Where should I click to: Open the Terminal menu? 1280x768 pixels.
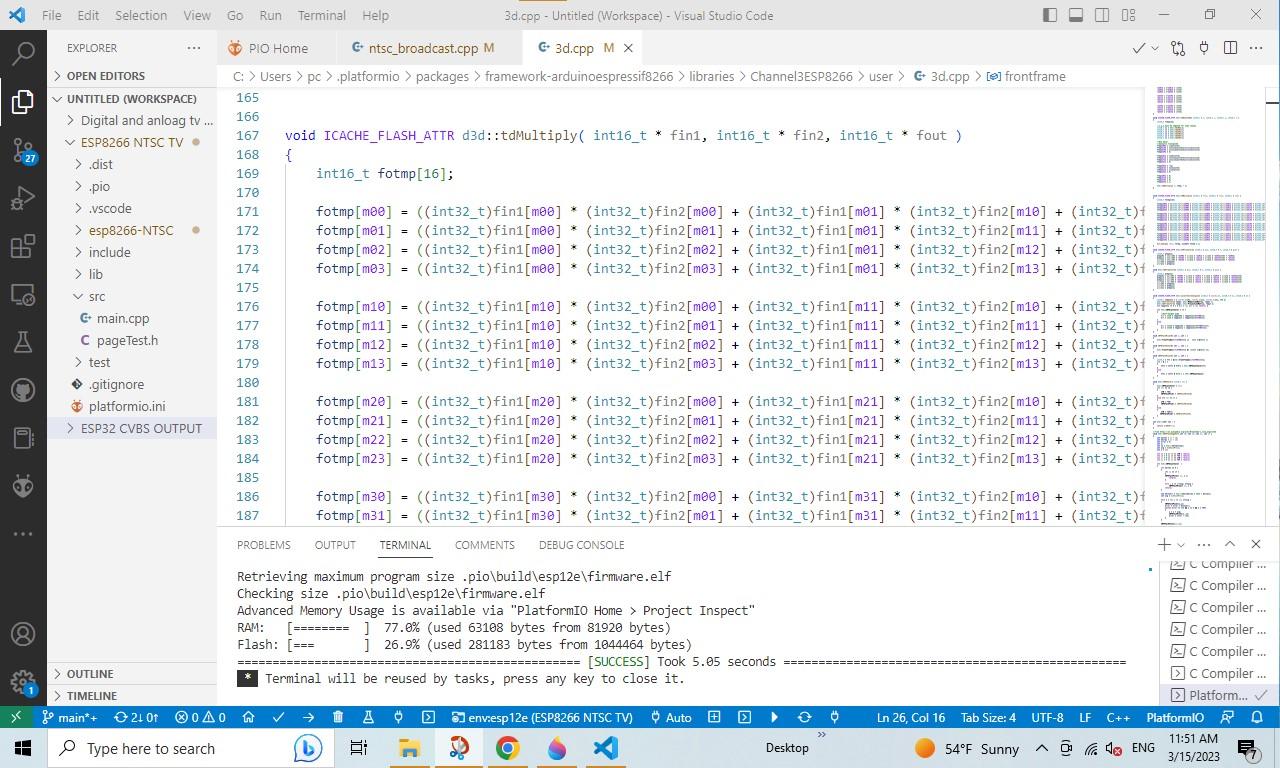point(321,15)
